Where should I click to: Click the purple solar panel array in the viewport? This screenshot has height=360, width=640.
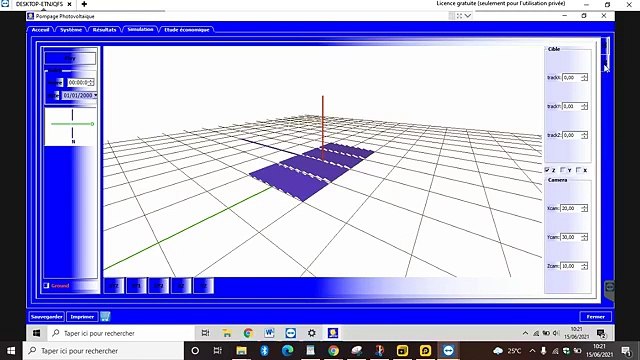point(312,171)
